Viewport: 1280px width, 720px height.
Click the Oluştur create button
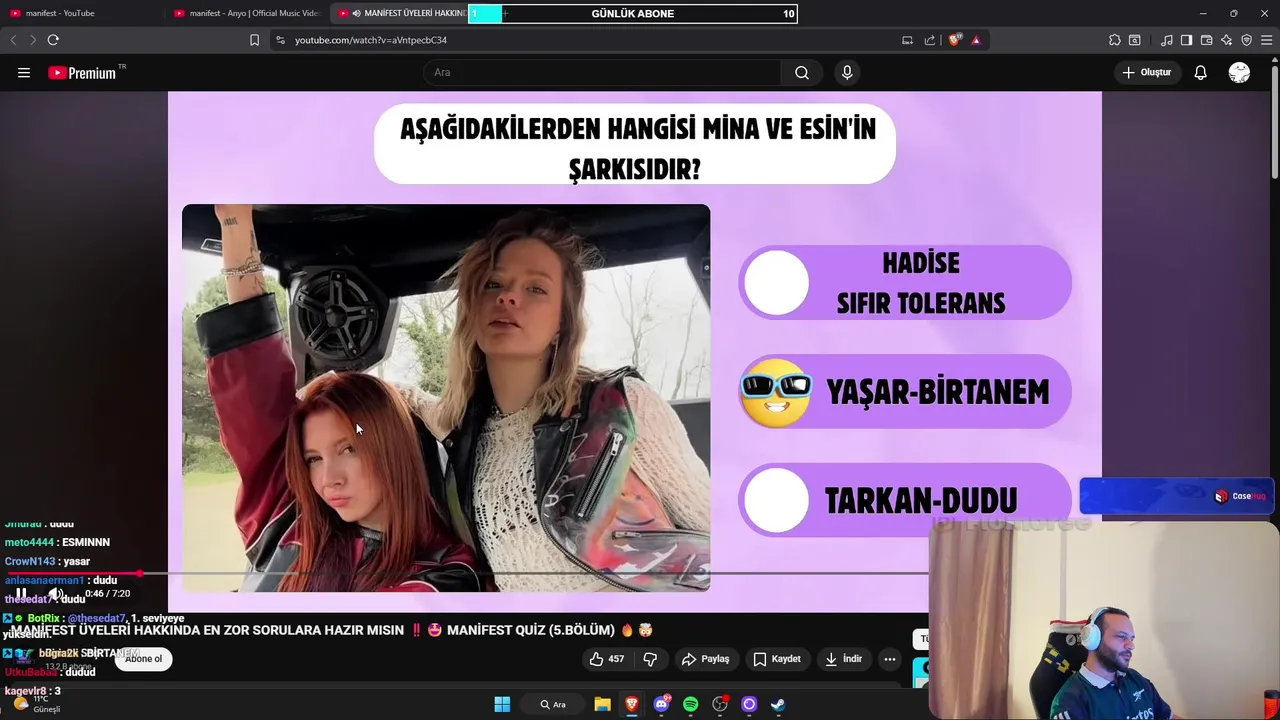[1146, 72]
